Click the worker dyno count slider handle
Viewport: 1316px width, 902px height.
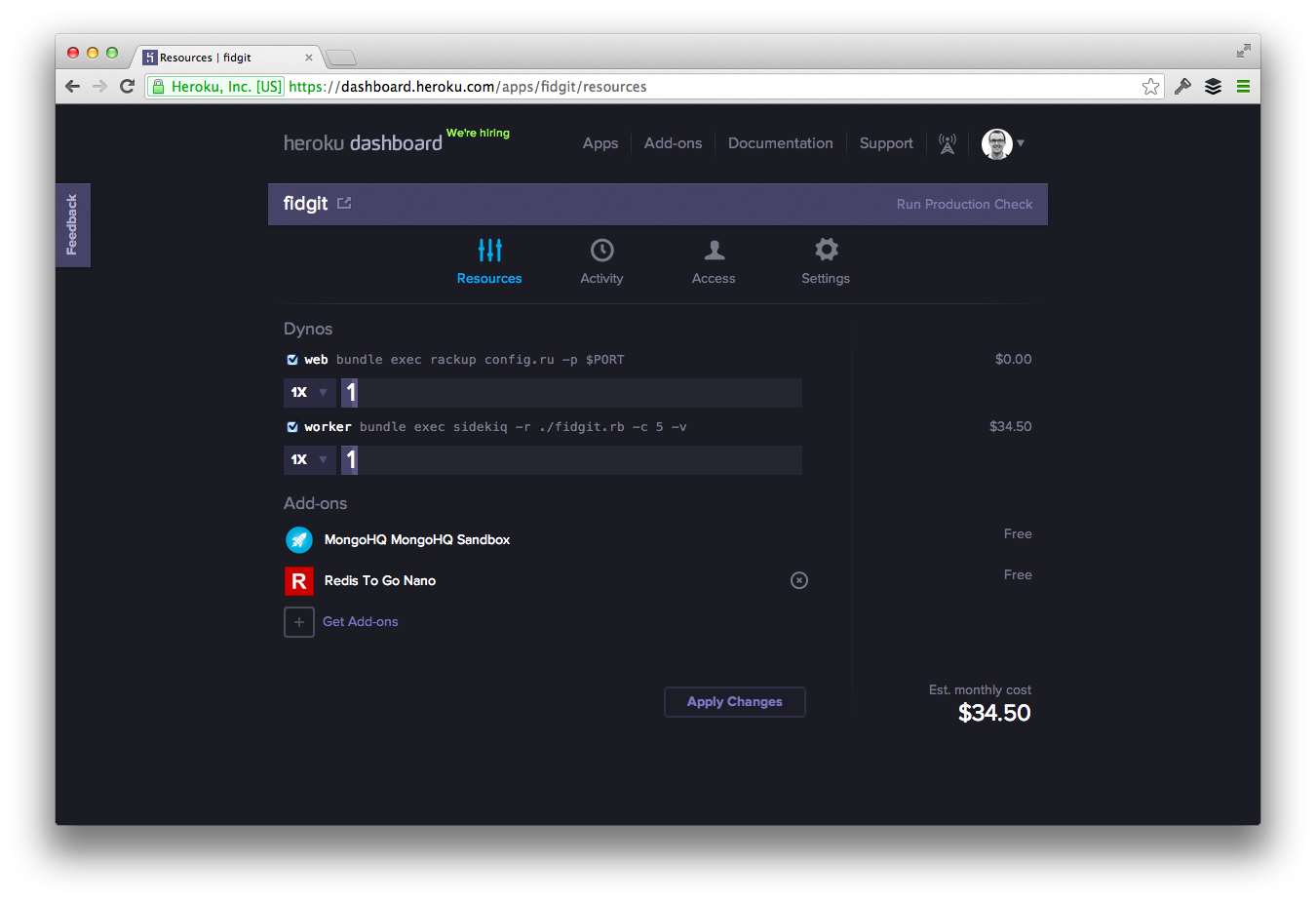click(350, 460)
